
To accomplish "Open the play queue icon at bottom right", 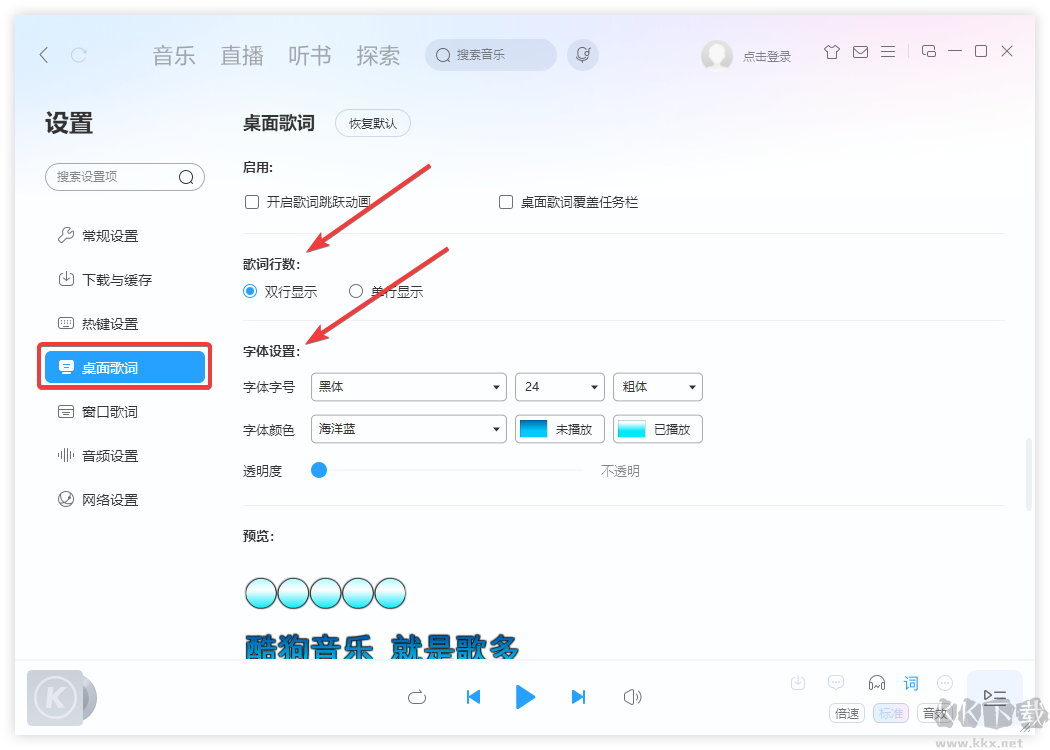I will [x=994, y=697].
